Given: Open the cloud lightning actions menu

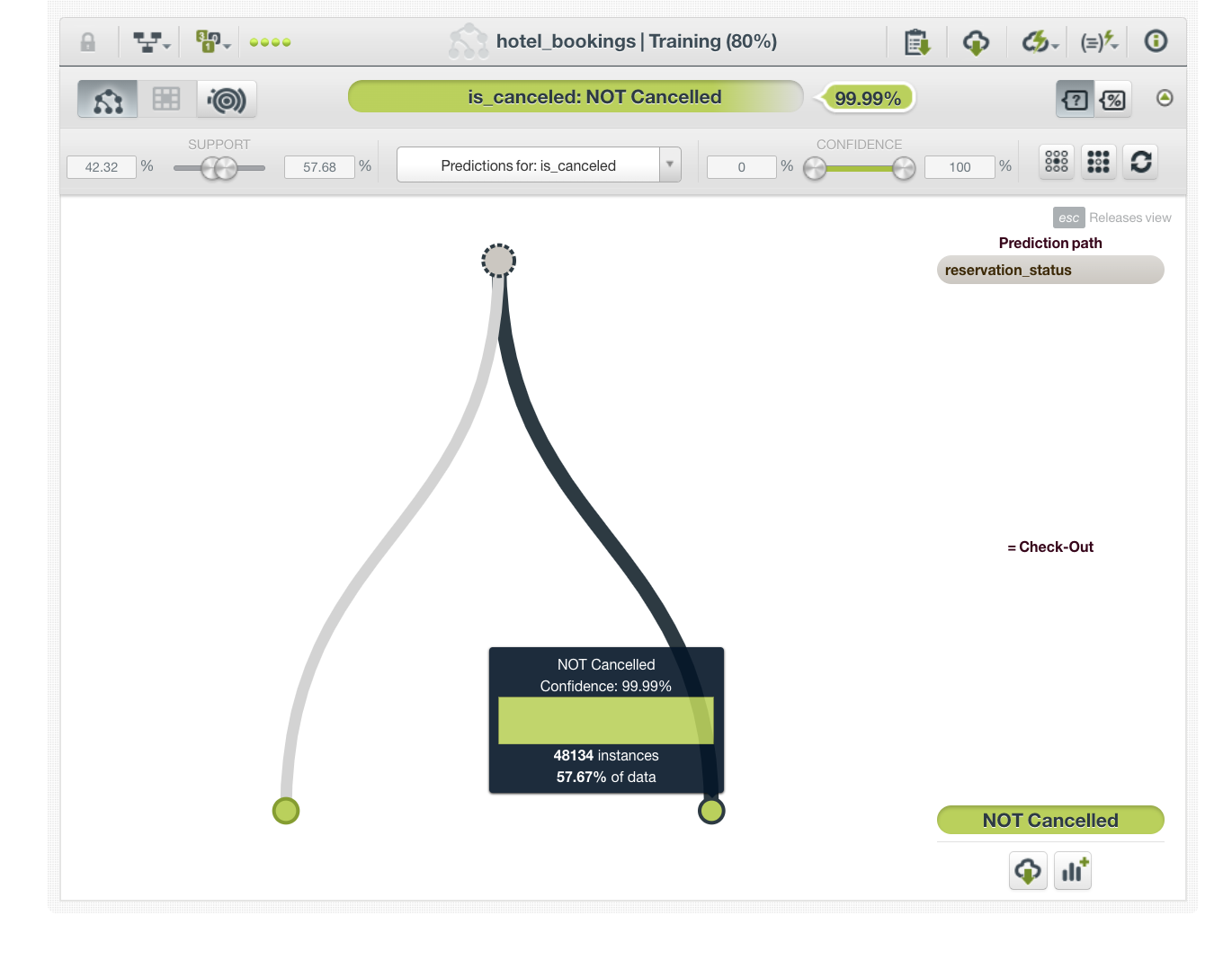Looking at the screenshot, I should tap(1040, 42).
